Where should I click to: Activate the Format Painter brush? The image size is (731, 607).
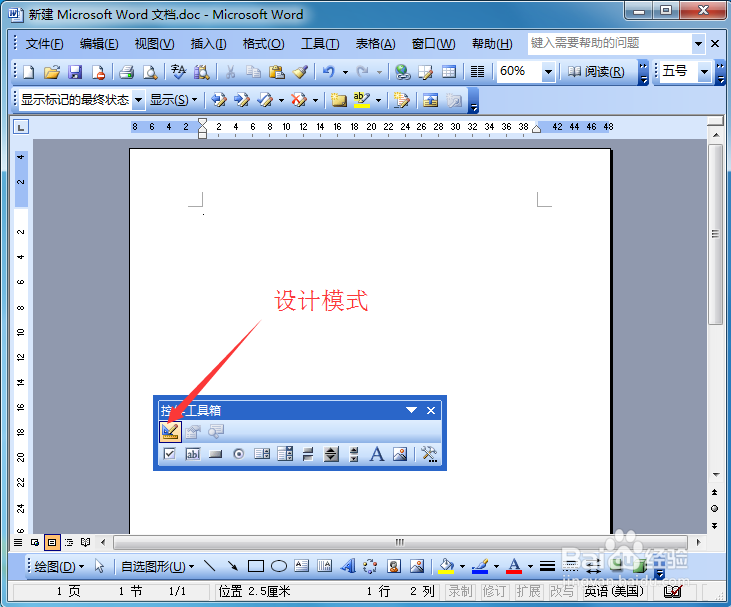tap(300, 72)
